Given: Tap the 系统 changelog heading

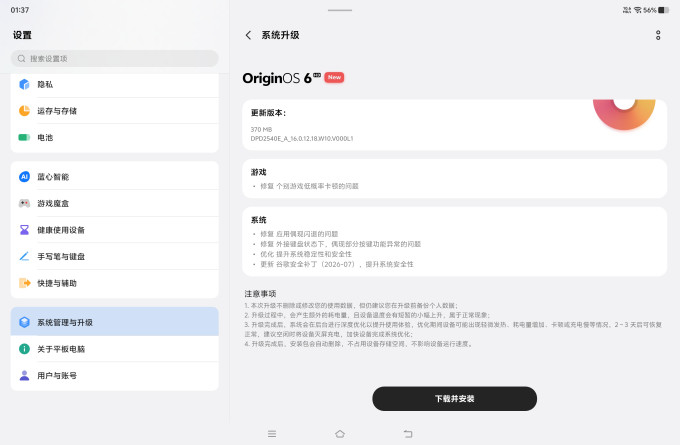Looking at the screenshot, I should [x=258, y=220].
